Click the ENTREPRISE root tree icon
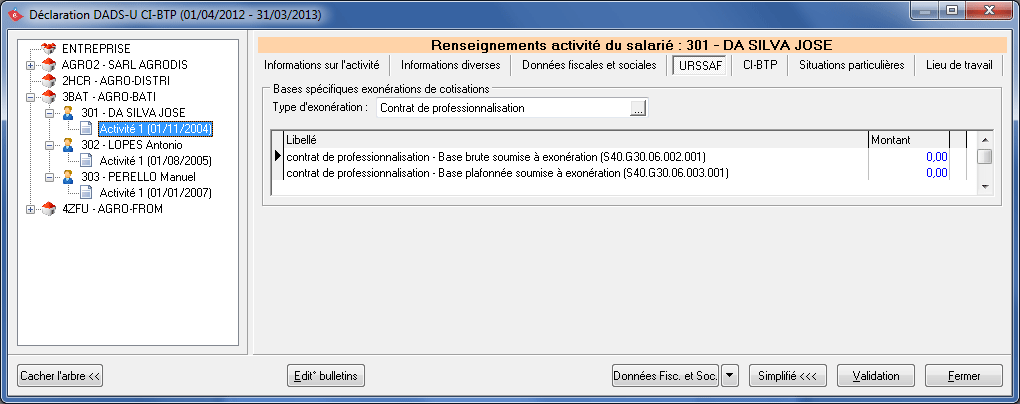Screen dimensions: 1020x404 tap(48, 48)
